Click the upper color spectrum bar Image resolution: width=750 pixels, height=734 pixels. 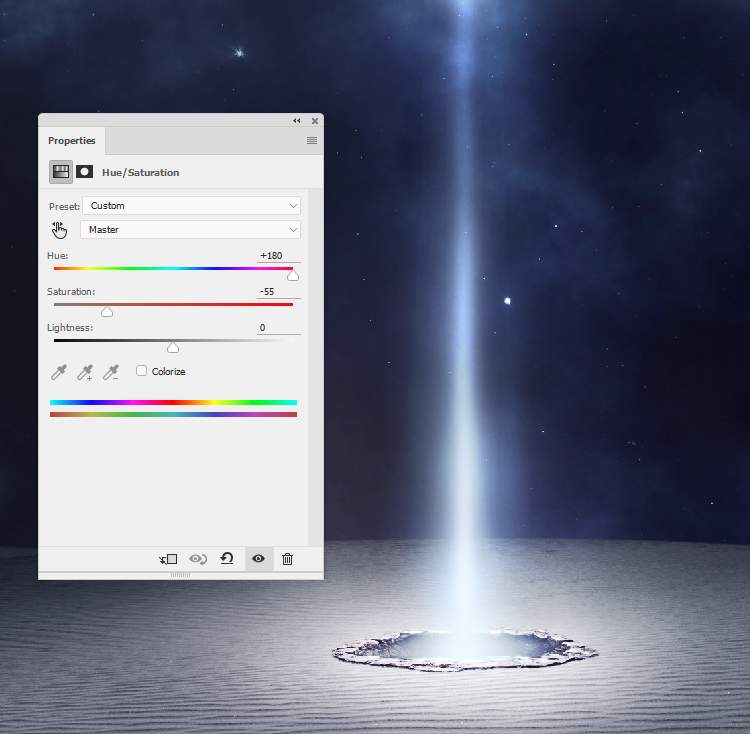click(173, 403)
